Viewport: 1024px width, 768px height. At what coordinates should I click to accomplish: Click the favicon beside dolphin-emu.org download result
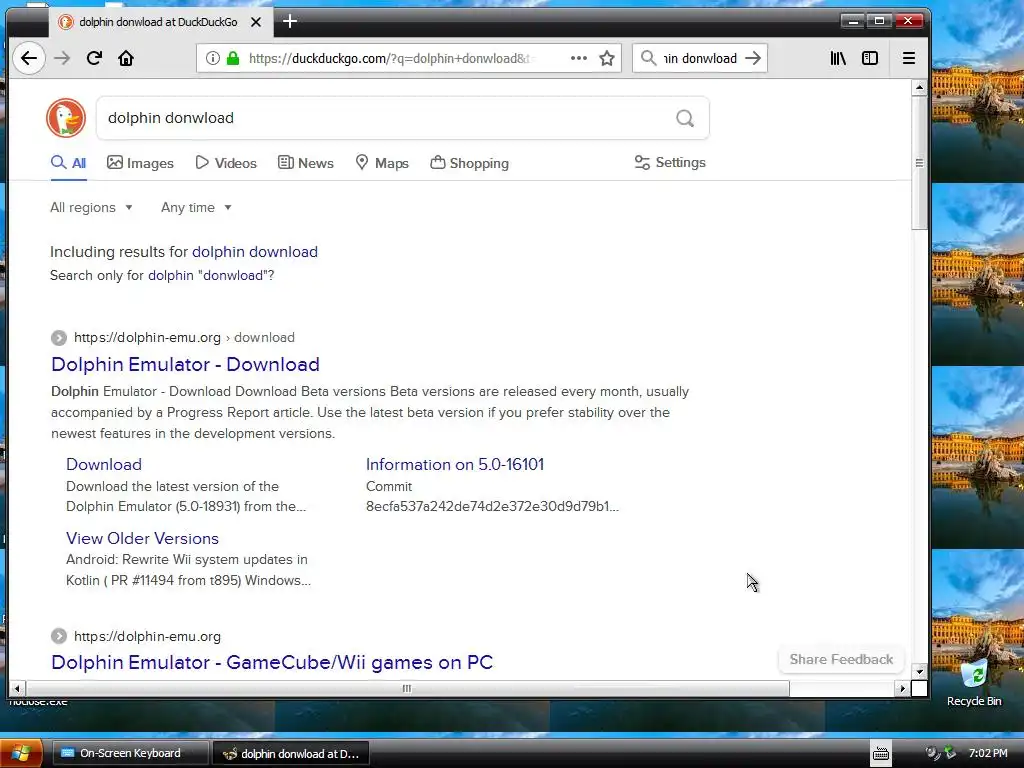tap(59, 338)
